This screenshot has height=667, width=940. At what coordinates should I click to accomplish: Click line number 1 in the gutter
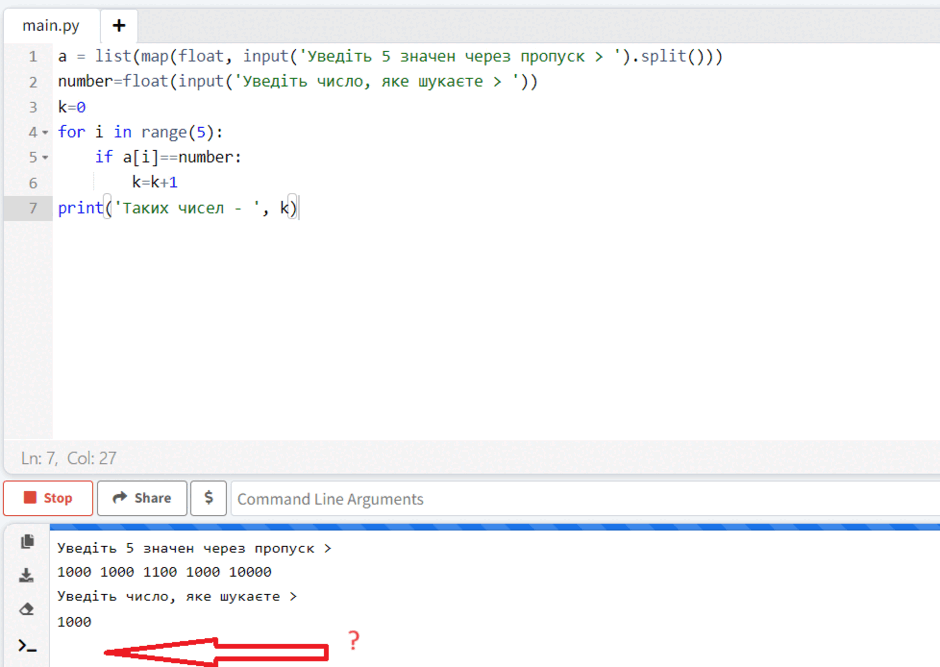[33, 57]
